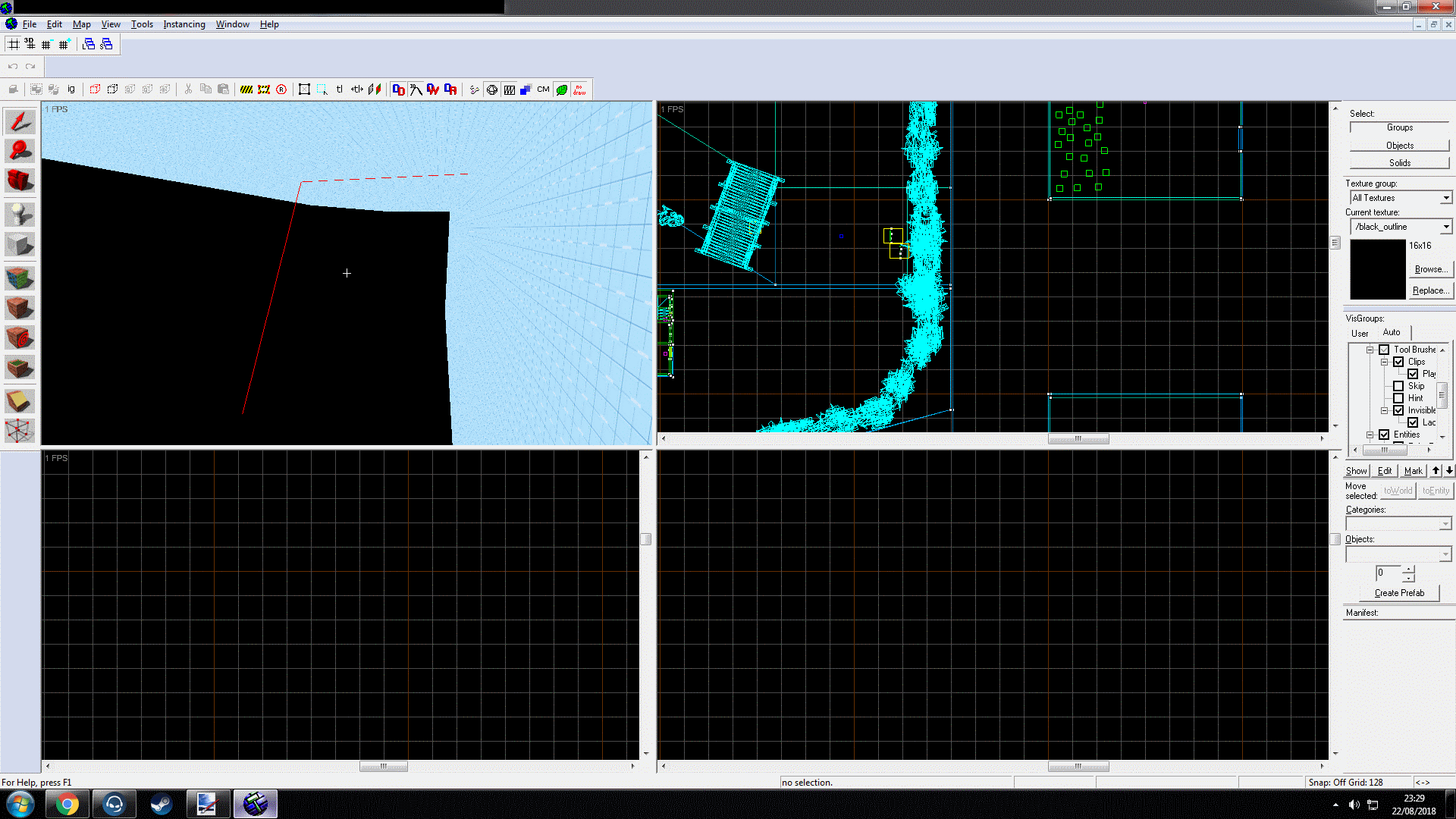This screenshot has height=819, width=1456.
Task: Click the Solids select mode button
Action: pos(1399,163)
